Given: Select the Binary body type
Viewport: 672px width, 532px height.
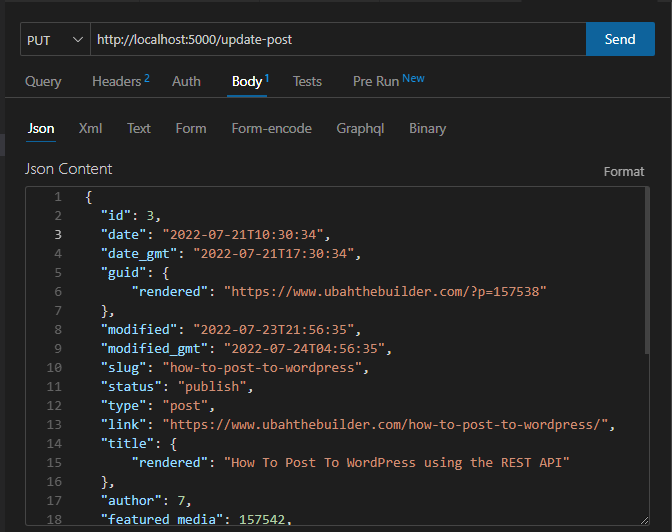Looking at the screenshot, I should tap(427, 129).
